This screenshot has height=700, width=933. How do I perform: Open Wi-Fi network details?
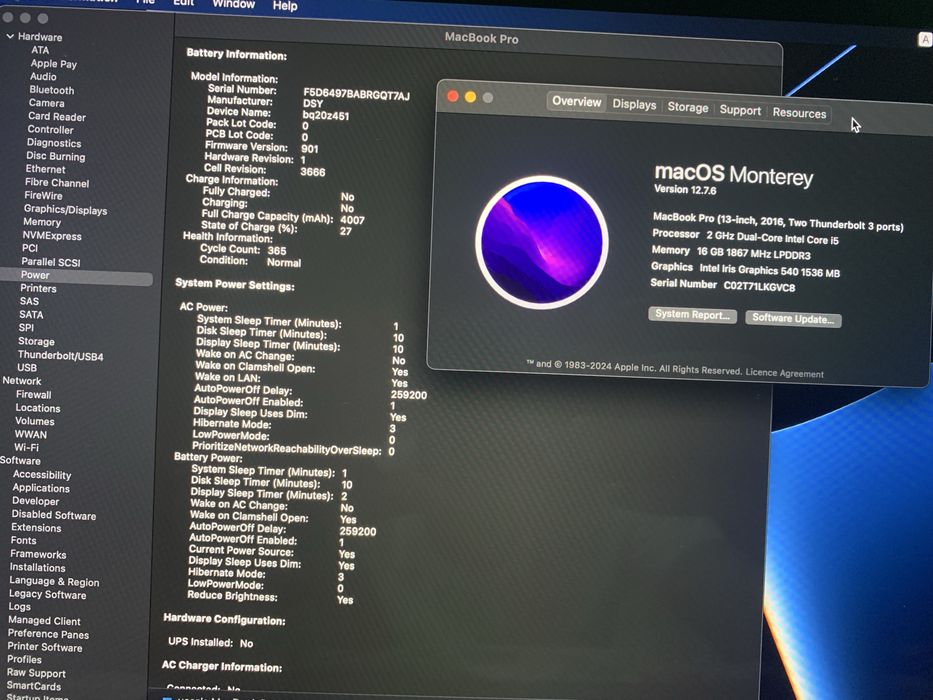pos(26,448)
